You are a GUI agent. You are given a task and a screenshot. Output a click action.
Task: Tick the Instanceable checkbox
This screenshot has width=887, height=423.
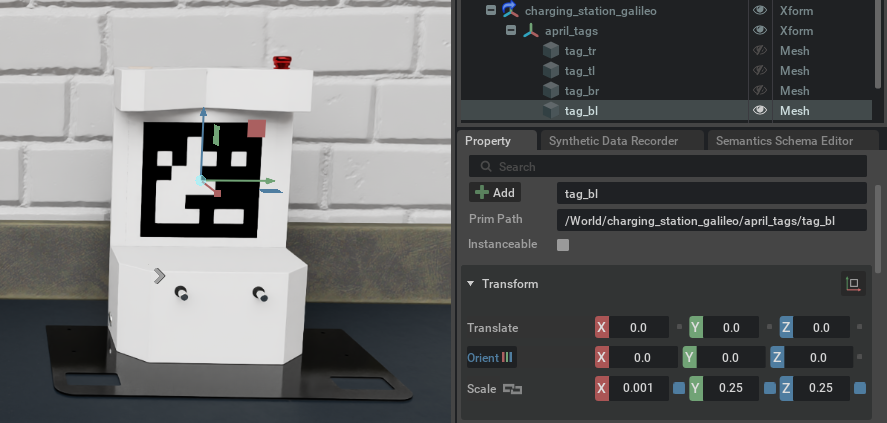(x=563, y=245)
